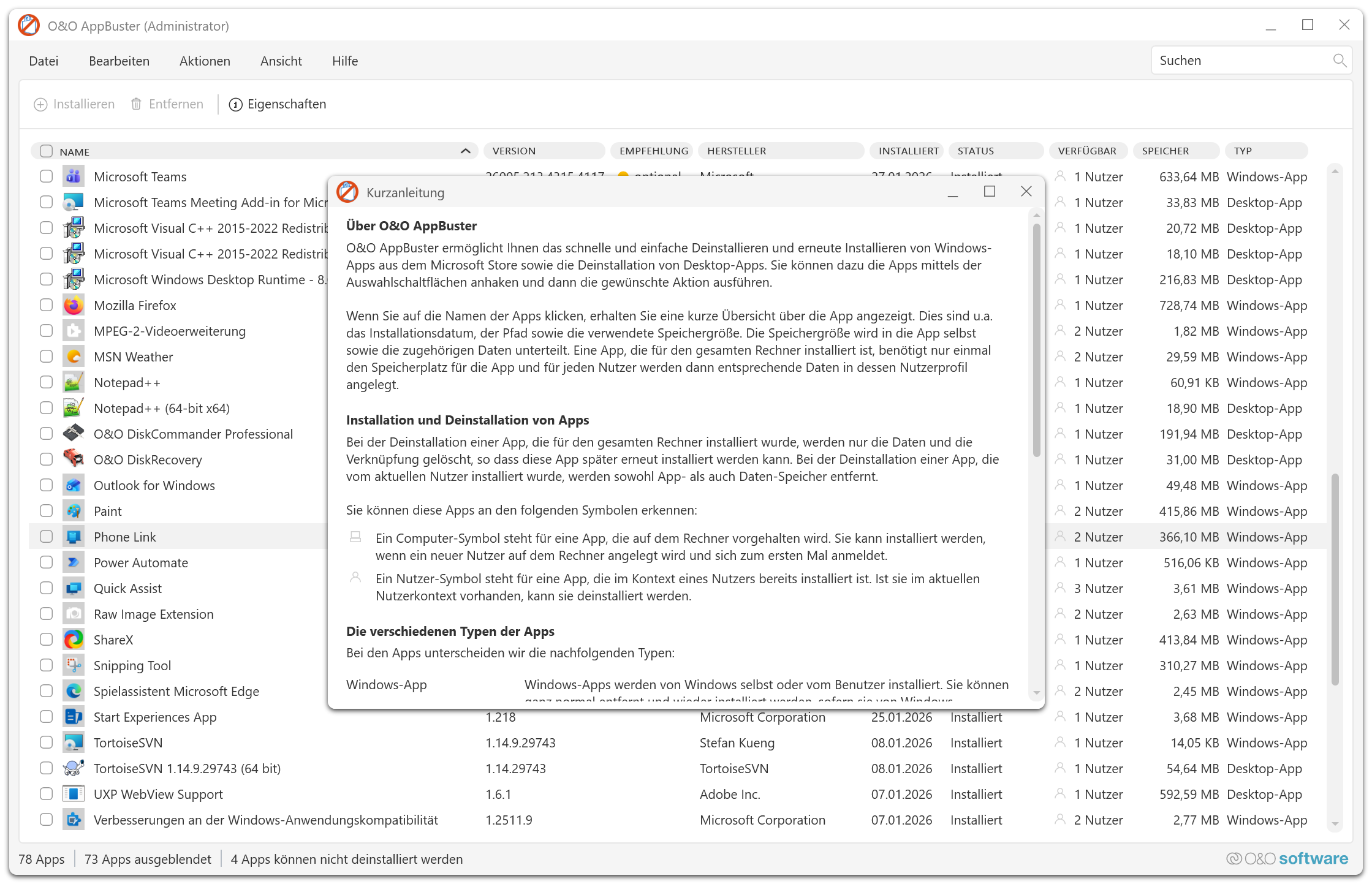This screenshot has height=884, width=1372.
Task: Click the search magnifier icon
Action: (1340, 61)
